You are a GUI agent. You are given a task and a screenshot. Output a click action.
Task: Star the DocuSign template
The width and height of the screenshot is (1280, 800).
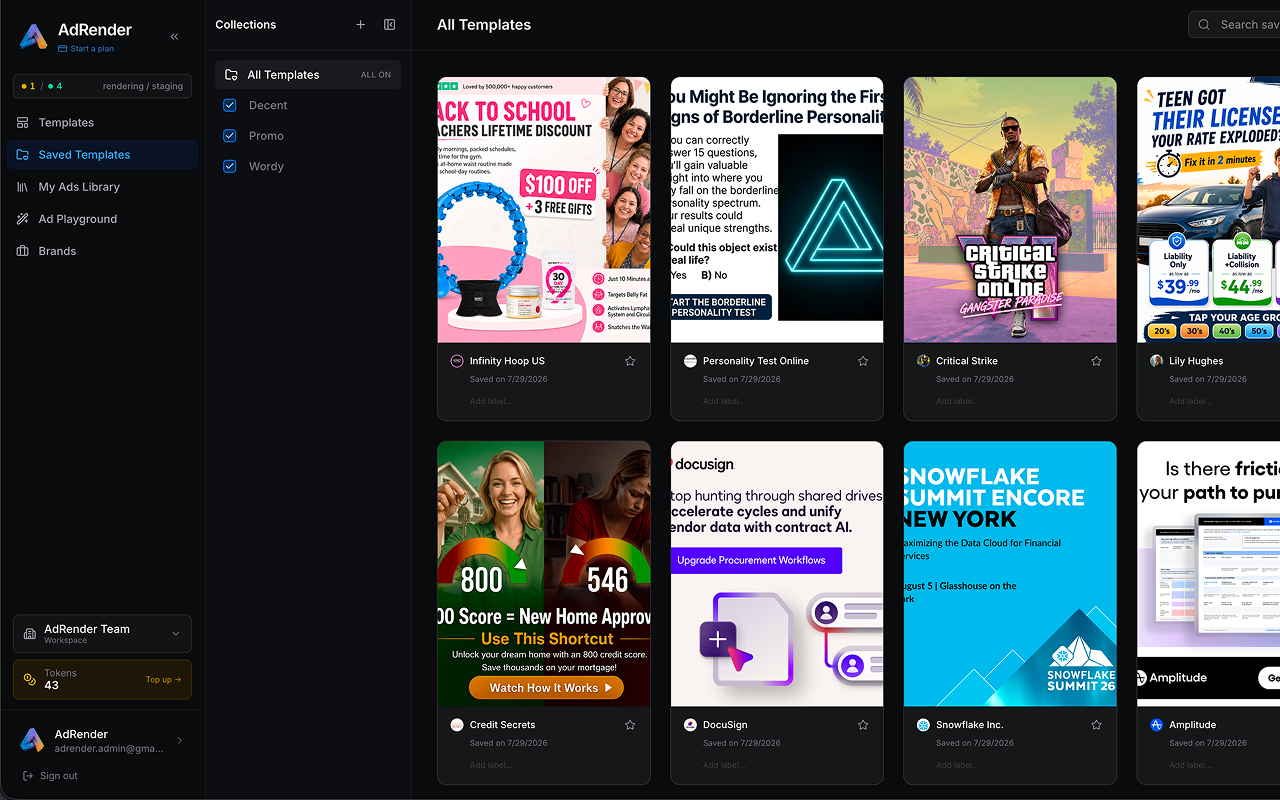click(863, 725)
